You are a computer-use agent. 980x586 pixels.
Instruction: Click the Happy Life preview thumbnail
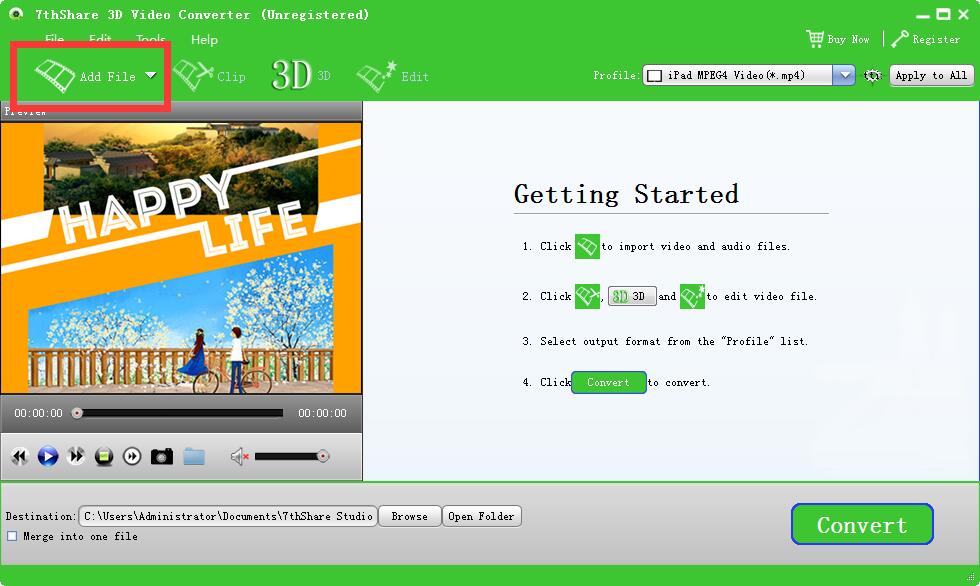[x=181, y=257]
